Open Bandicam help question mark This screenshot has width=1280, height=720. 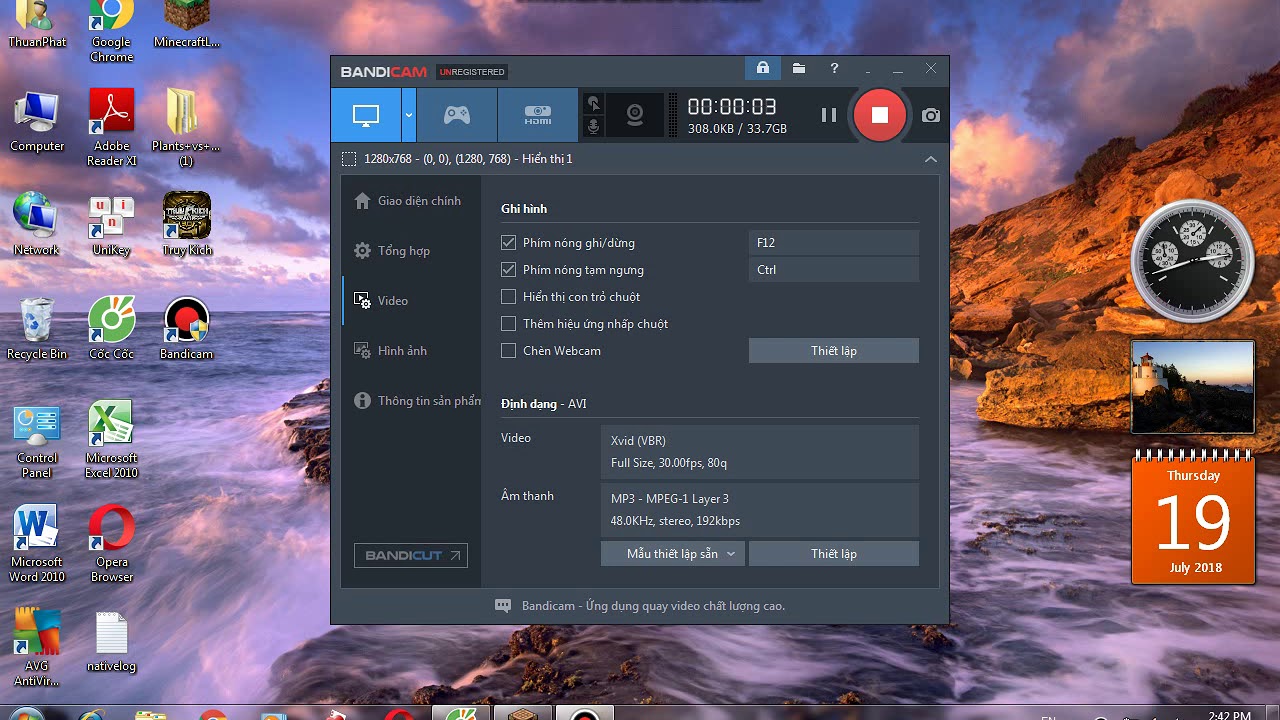tap(834, 68)
